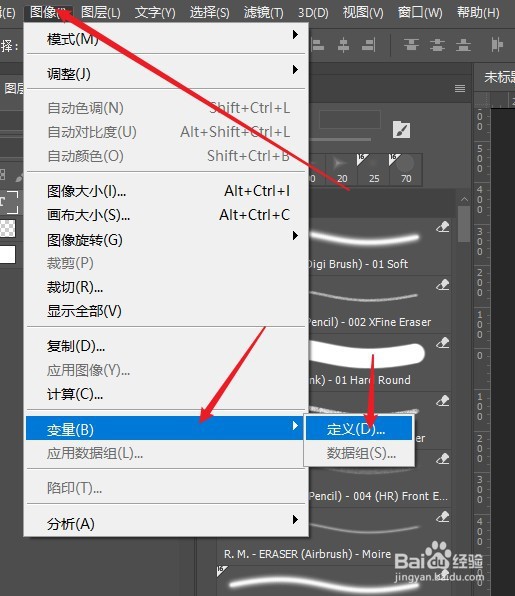Select the transparent checkerboard layer thumbnail
The image size is (515, 596).
coord(7,228)
